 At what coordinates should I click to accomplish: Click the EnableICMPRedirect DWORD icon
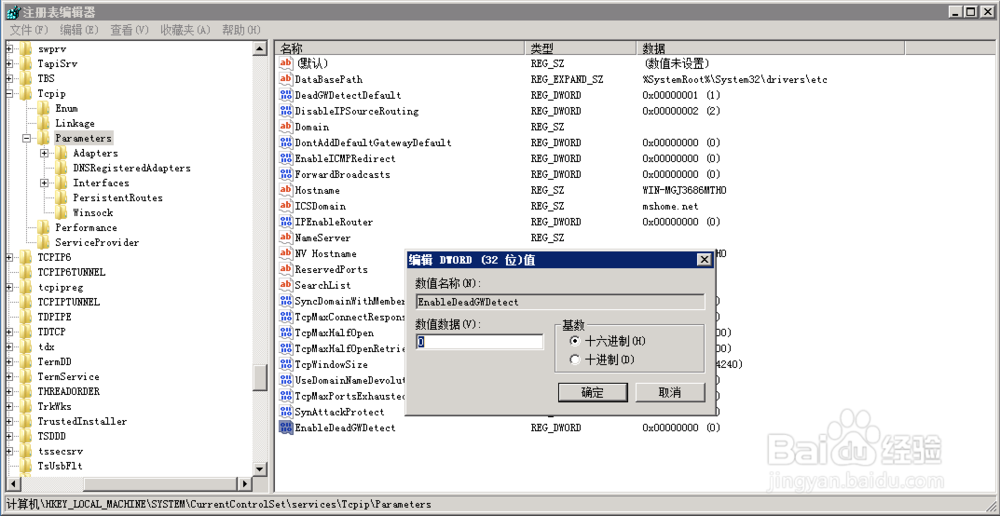(286, 158)
